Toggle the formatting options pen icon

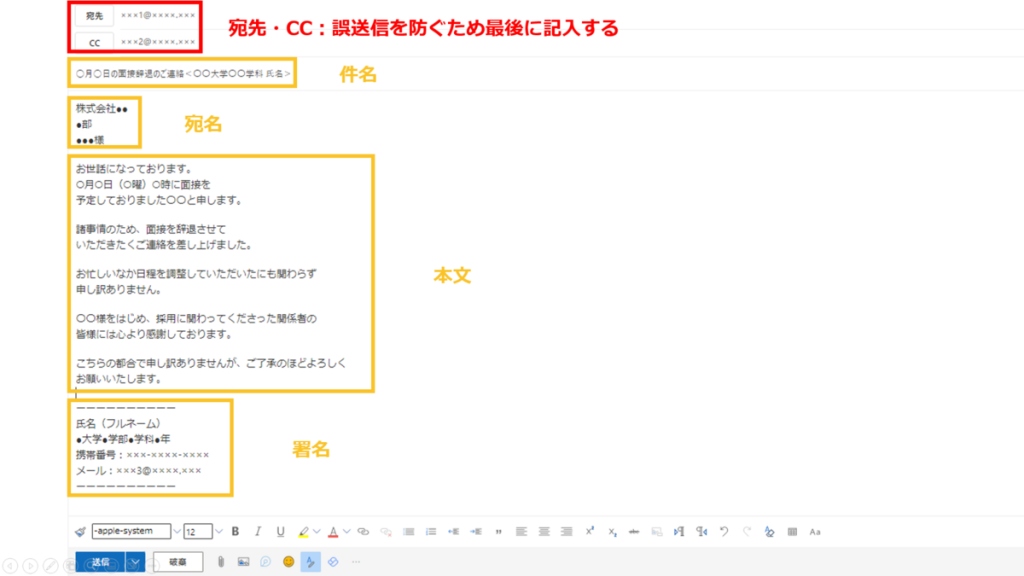[311, 562]
